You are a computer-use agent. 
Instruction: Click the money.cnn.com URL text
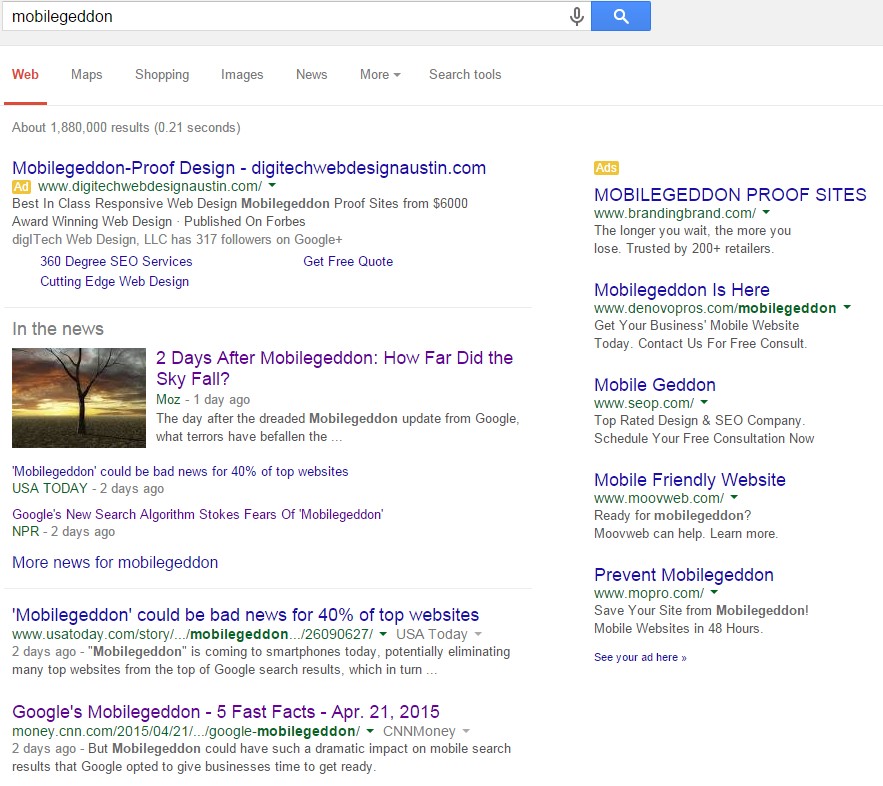(186, 731)
